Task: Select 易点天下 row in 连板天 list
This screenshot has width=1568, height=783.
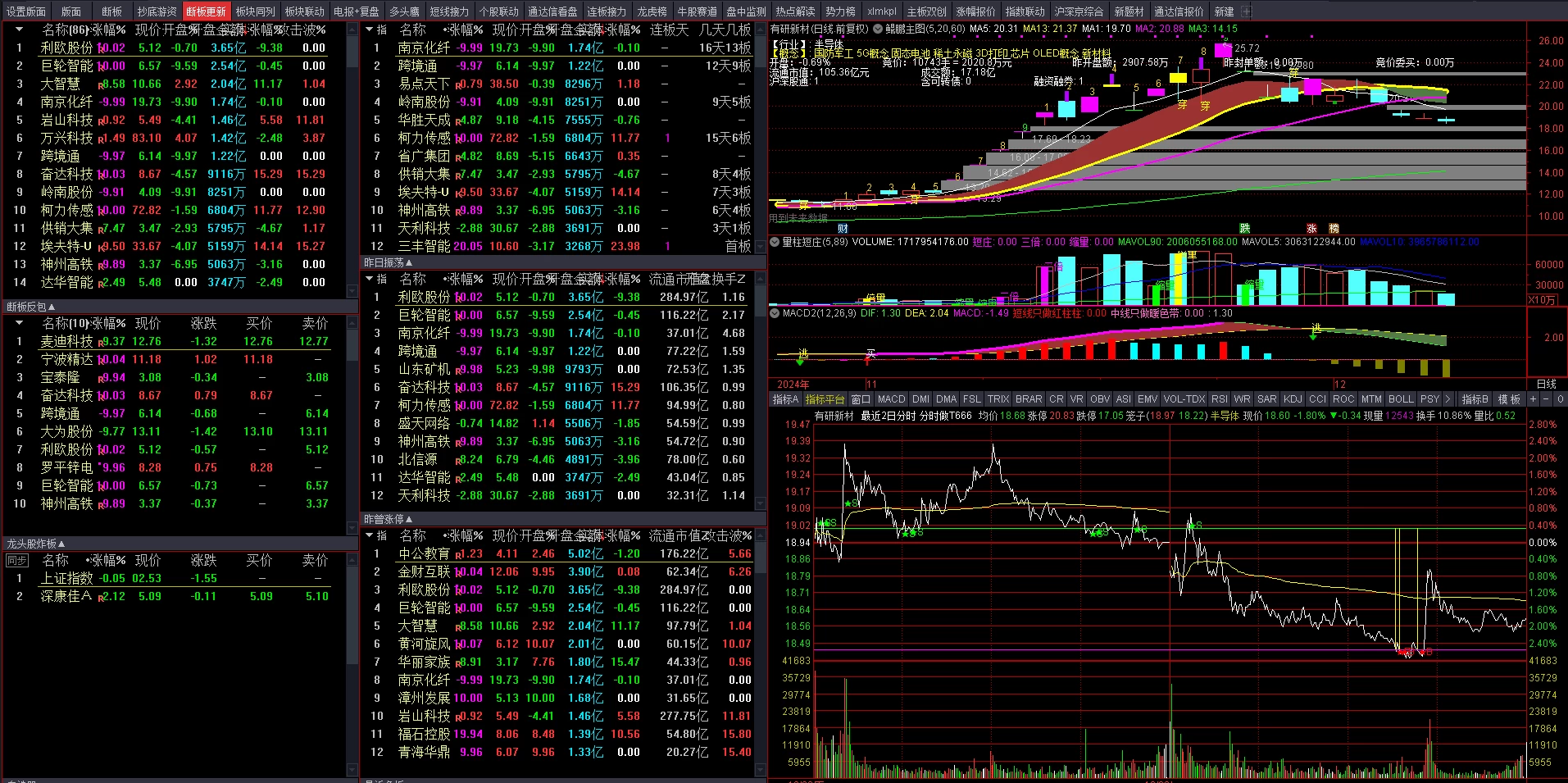Action: coord(557,84)
